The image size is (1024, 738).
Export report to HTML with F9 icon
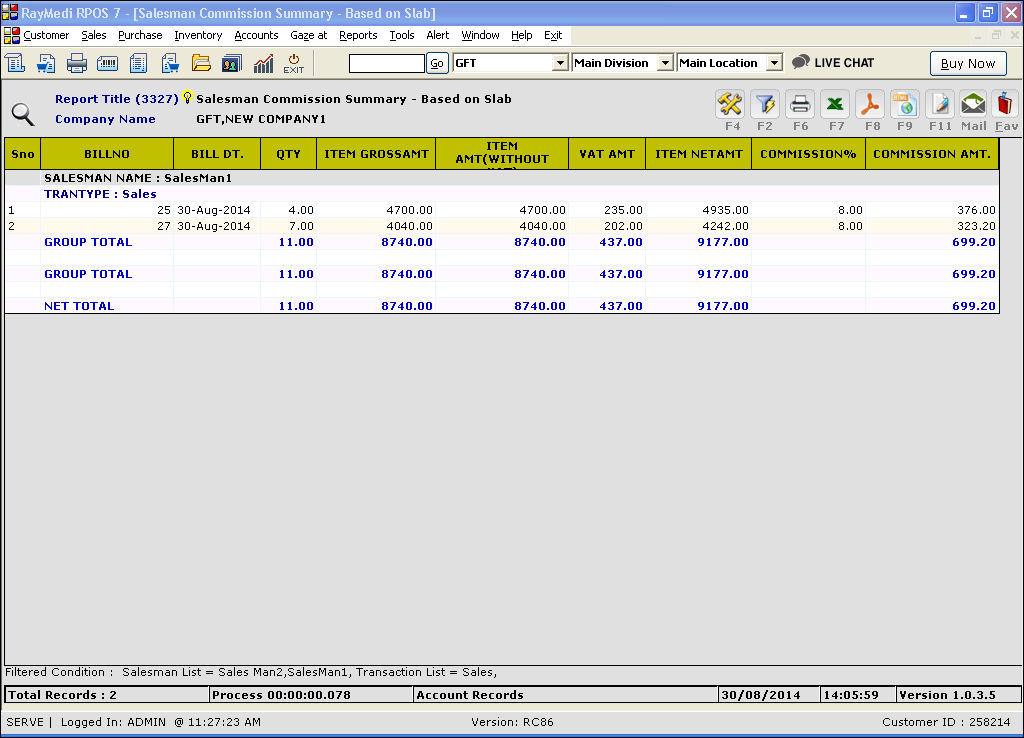pos(905,105)
